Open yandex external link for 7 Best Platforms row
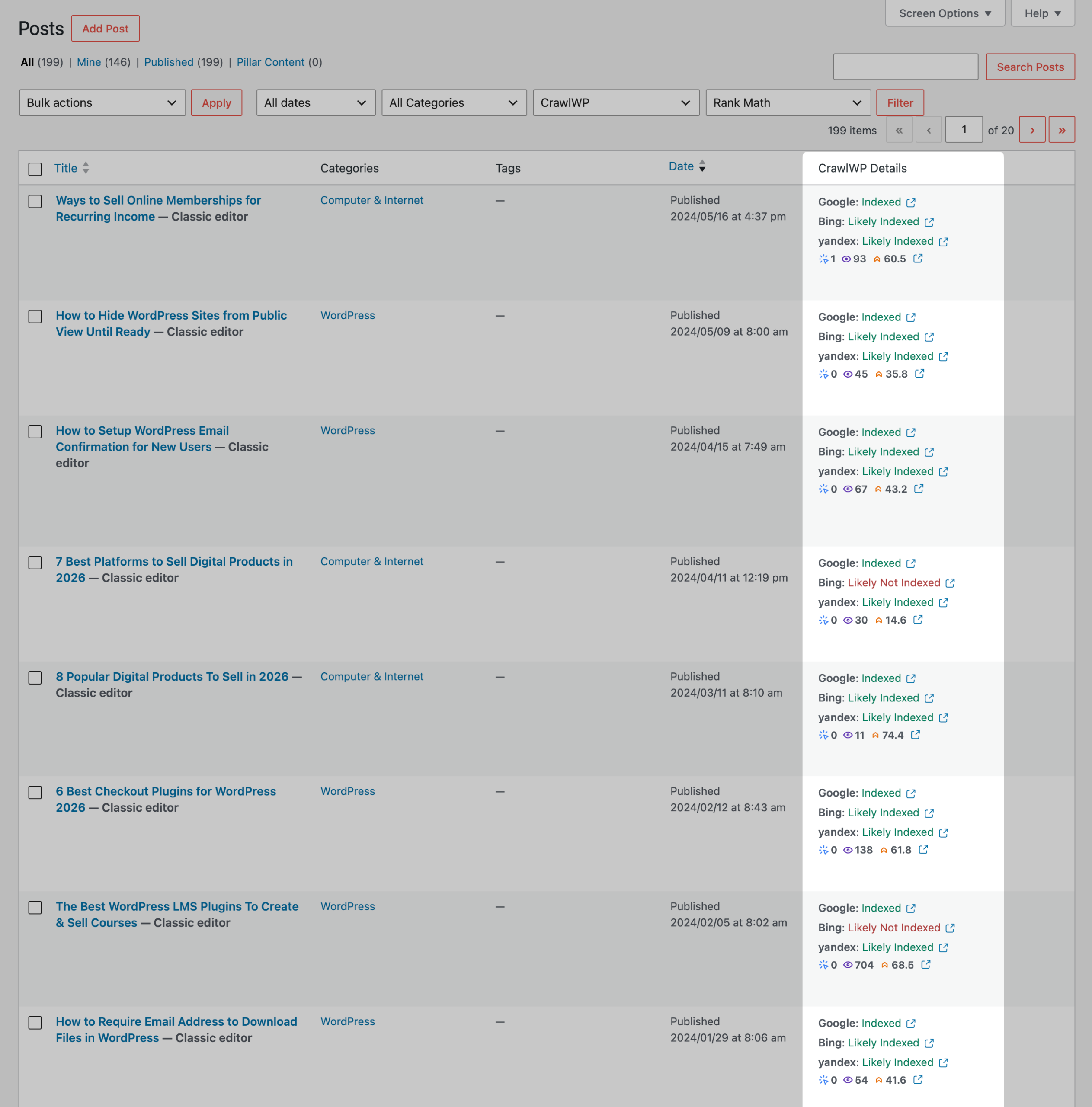Image resolution: width=1092 pixels, height=1107 pixels. 944,602
